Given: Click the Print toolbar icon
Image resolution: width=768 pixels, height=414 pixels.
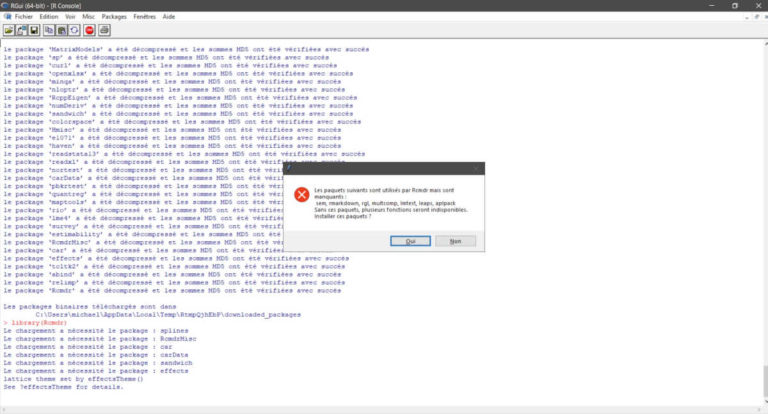Looking at the screenshot, I should tap(104, 30).
